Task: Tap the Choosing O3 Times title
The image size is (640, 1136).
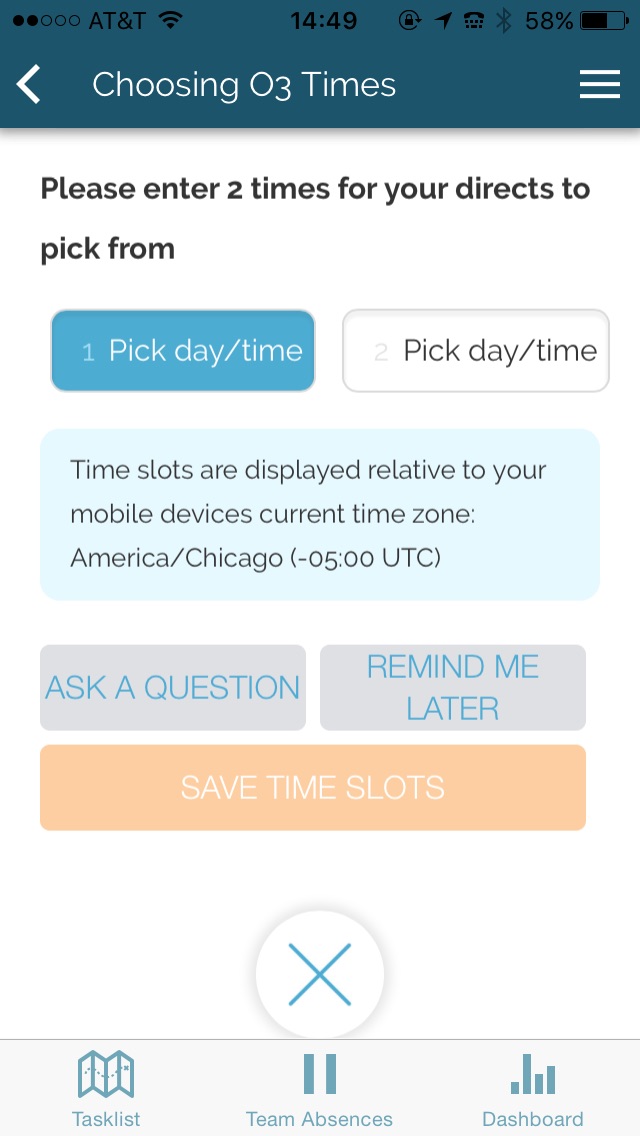Action: click(x=244, y=85)
